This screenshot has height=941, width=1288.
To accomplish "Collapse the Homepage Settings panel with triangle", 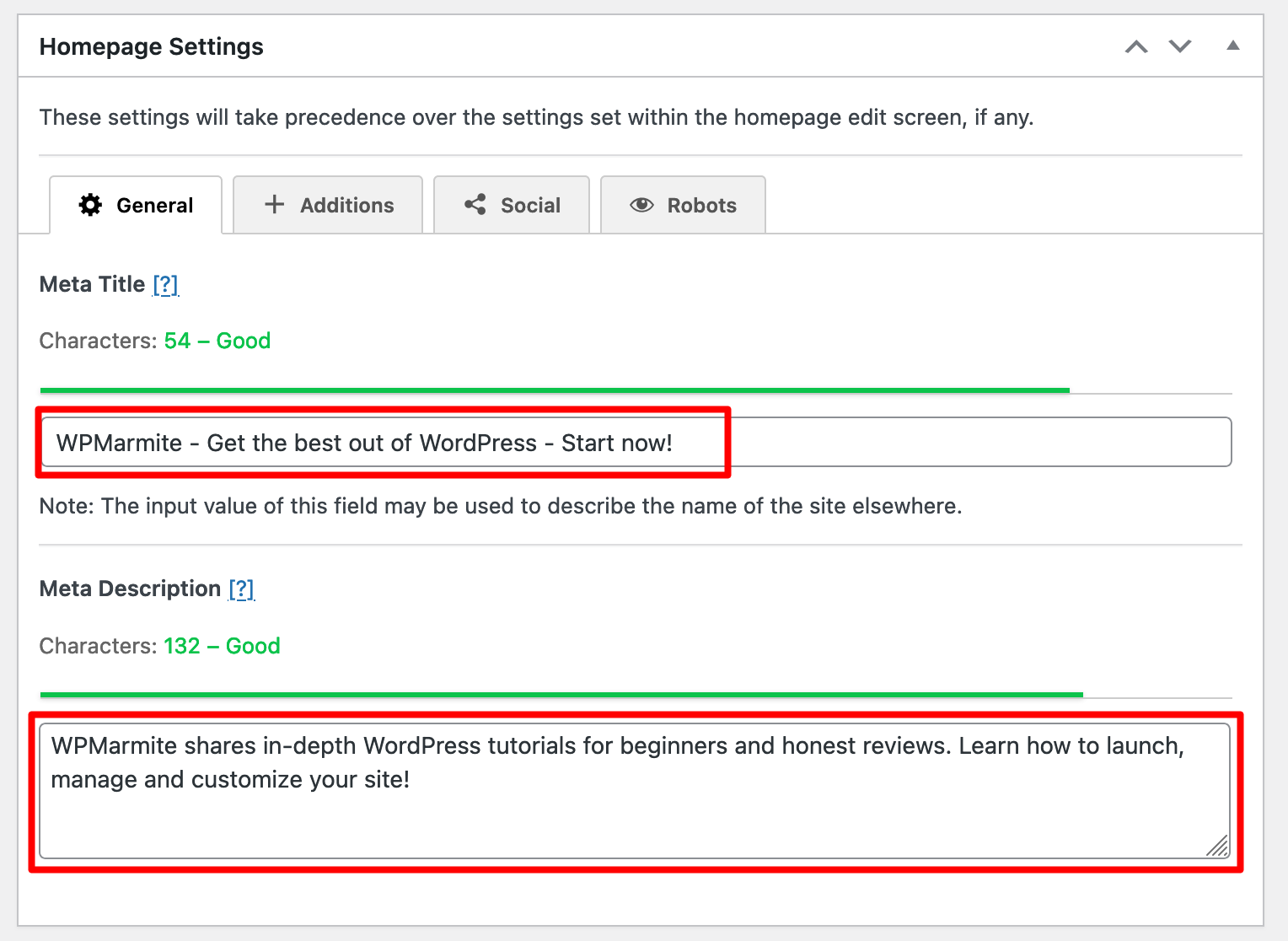I will [1232, 46].
